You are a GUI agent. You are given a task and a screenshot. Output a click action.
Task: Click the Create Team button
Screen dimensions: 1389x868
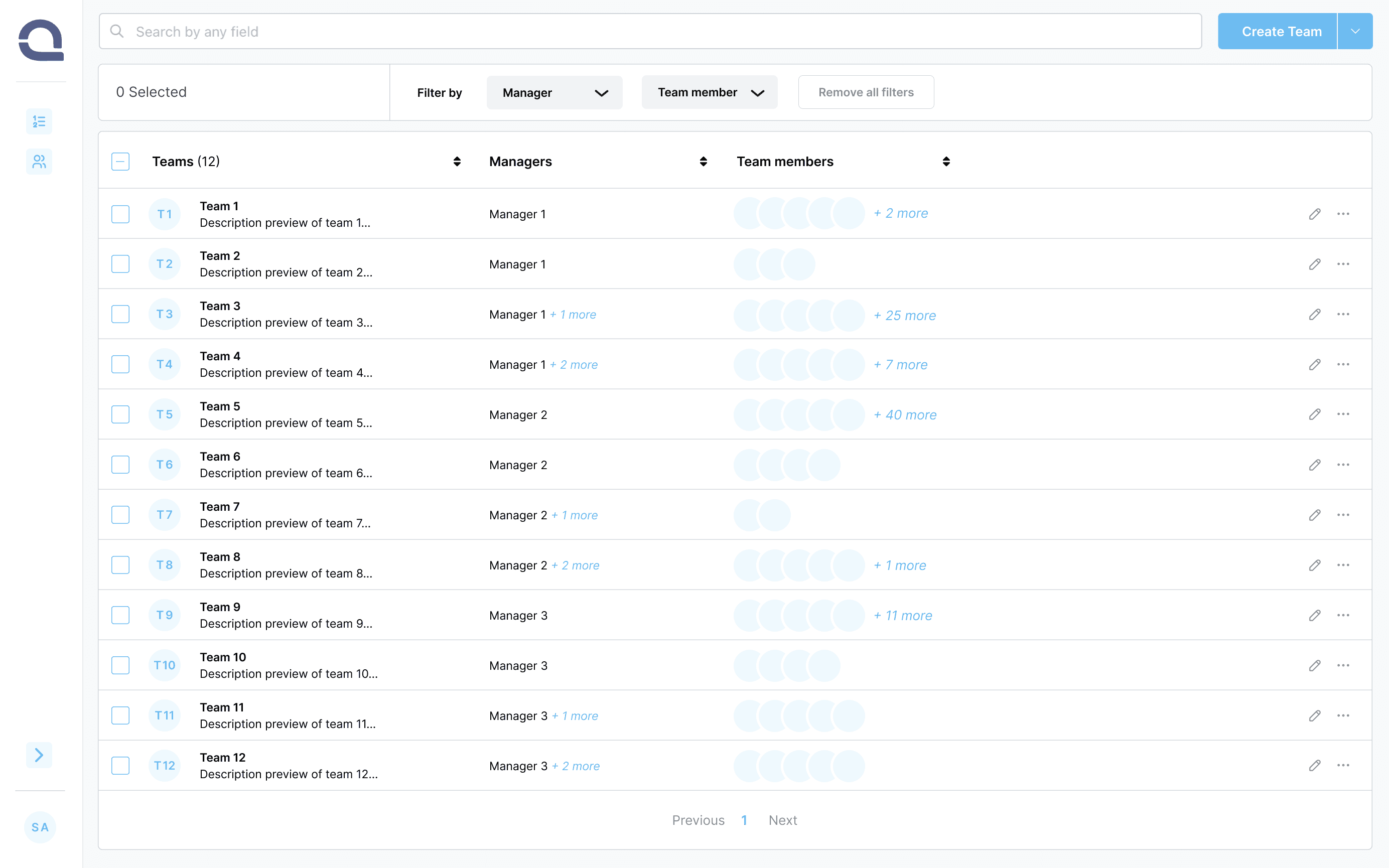(1281, 32)
